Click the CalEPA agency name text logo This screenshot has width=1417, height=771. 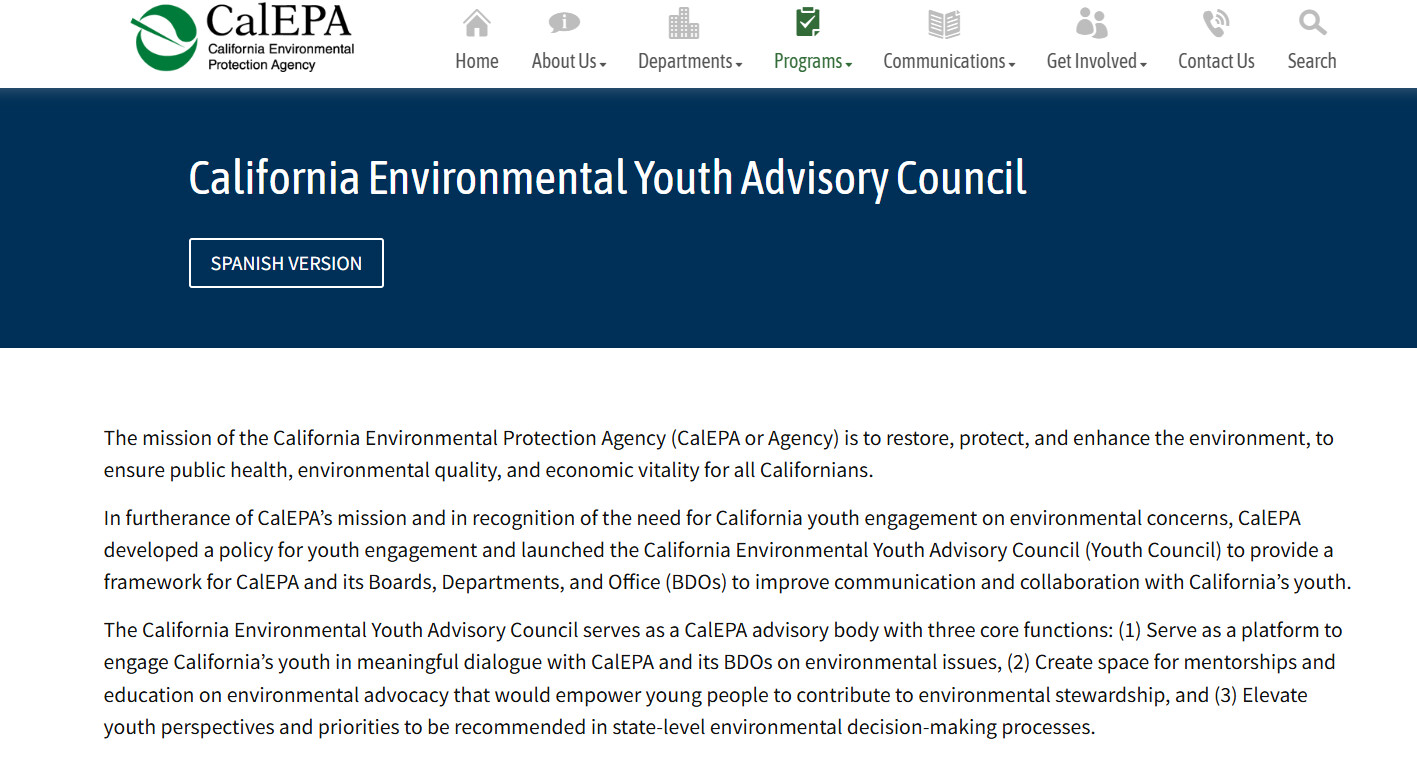point(280,37)
